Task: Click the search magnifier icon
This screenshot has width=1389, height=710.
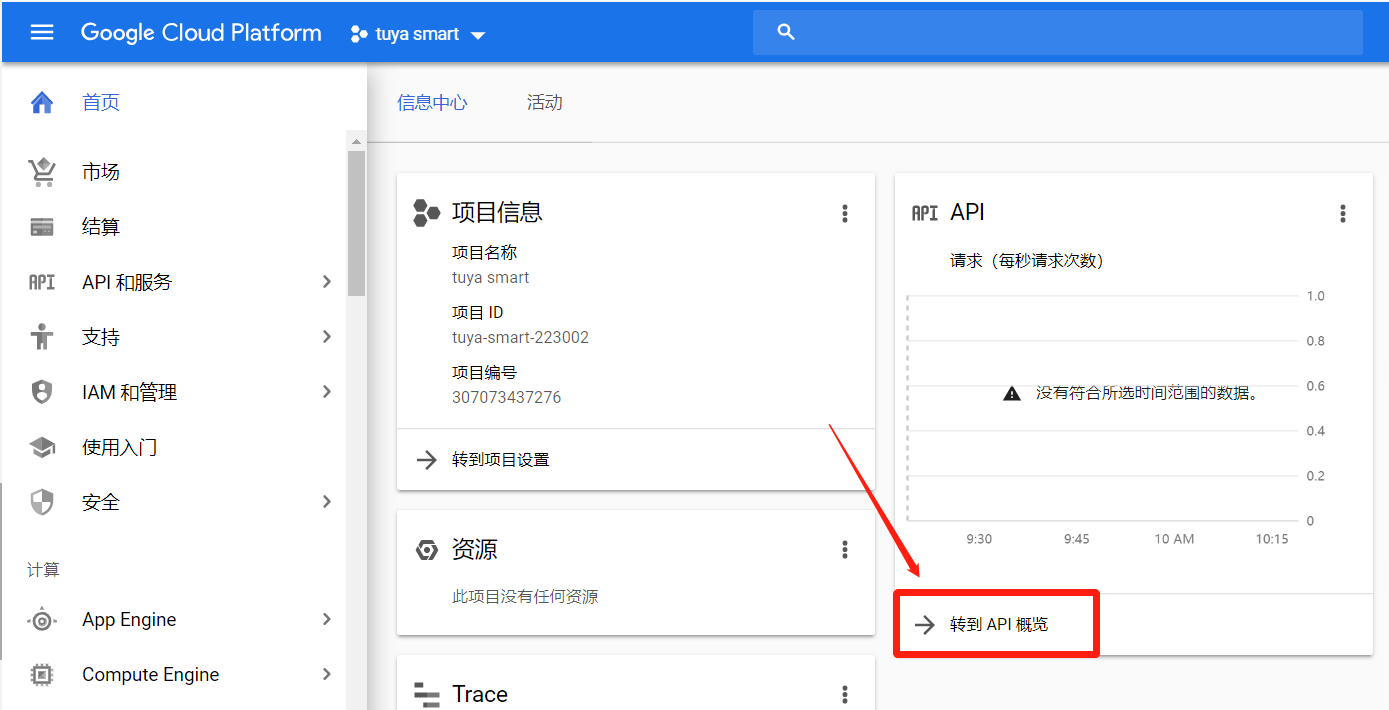Action: [x=786, y=32]
